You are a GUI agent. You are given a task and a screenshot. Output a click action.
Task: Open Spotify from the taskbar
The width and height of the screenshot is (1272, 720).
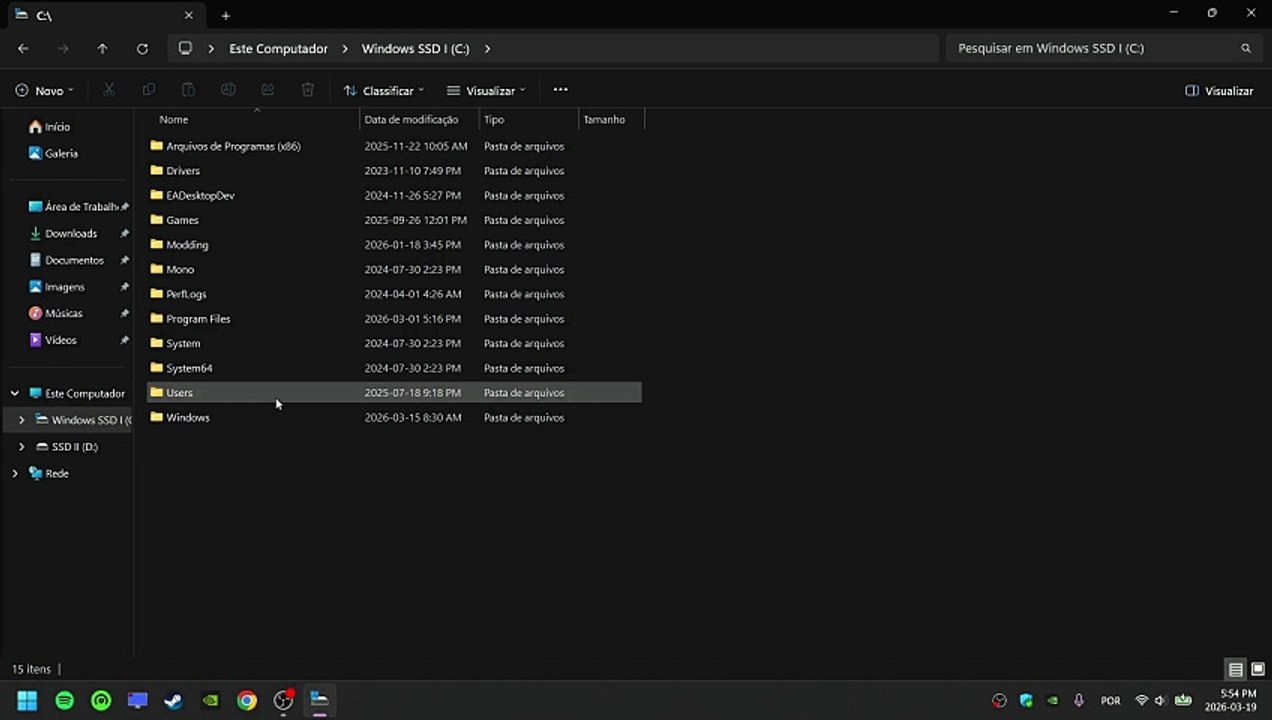[x=64, y=701]
